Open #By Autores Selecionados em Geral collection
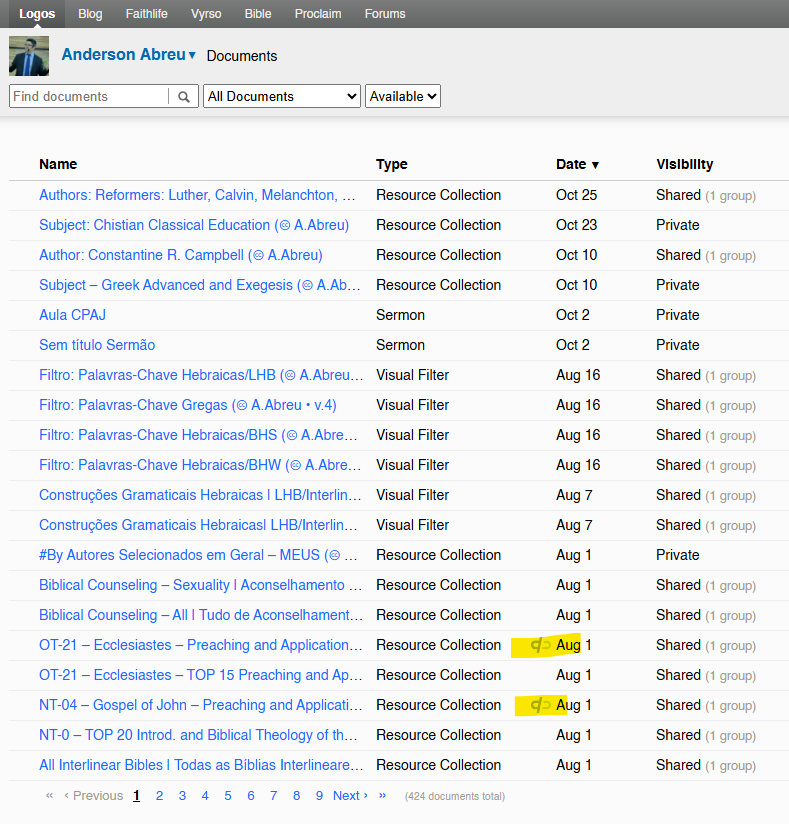This screenshot has height=824, width=789. tap(198, 555)
